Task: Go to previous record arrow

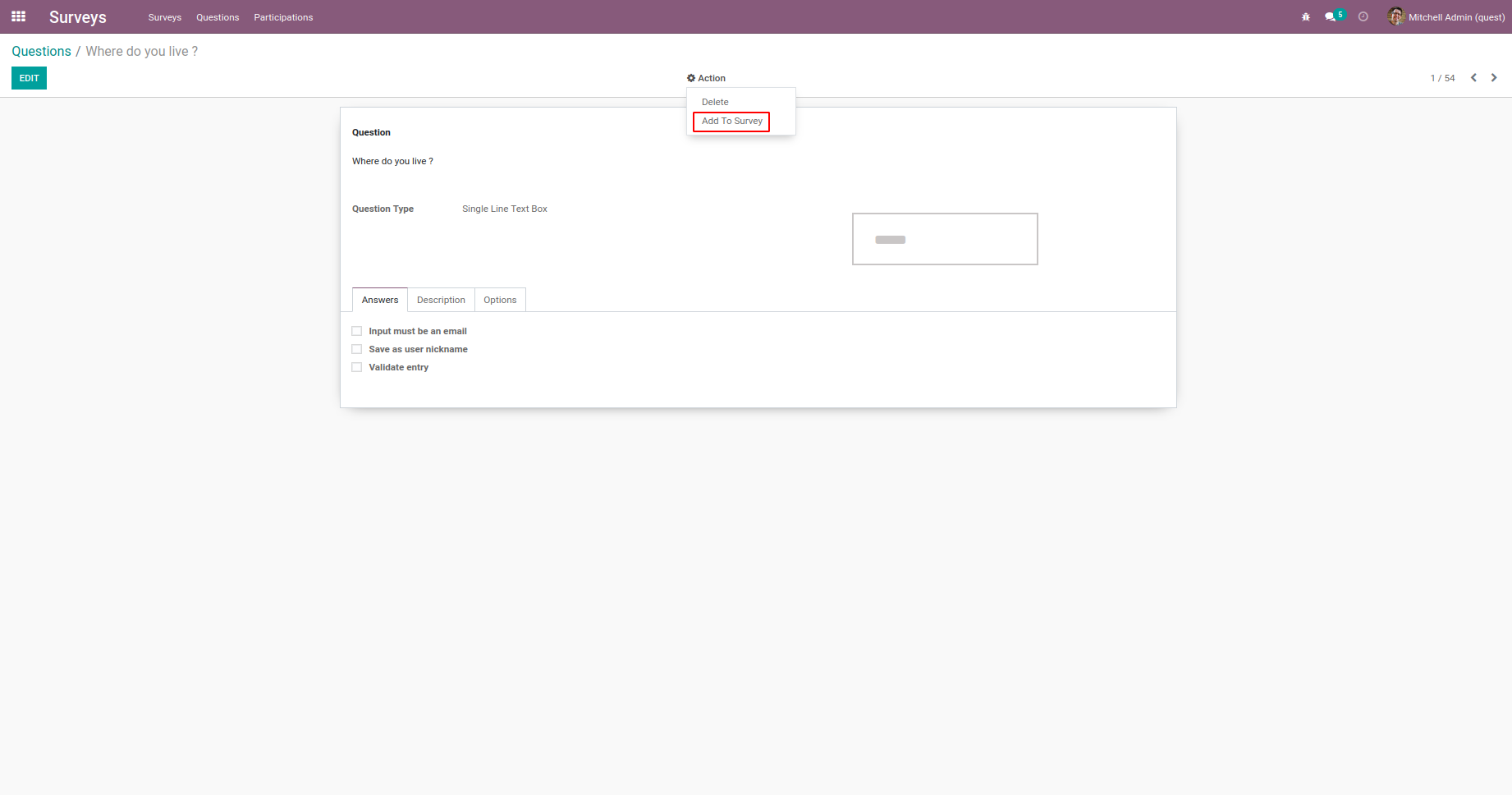Action: coord(1474,78)
